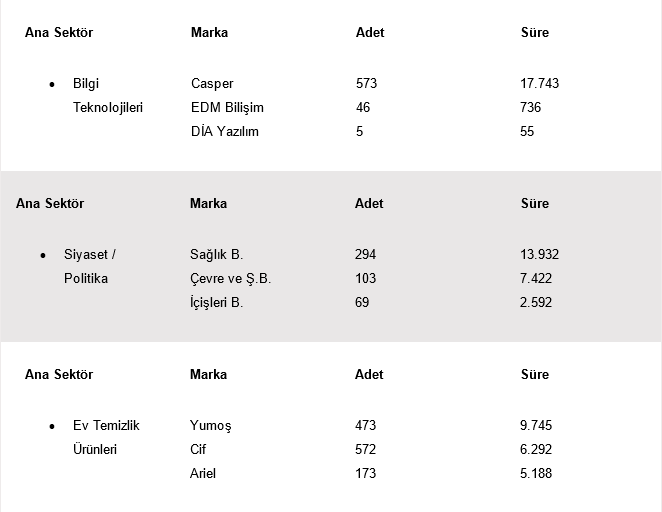Click the Casper brand cell

point(212,83)
